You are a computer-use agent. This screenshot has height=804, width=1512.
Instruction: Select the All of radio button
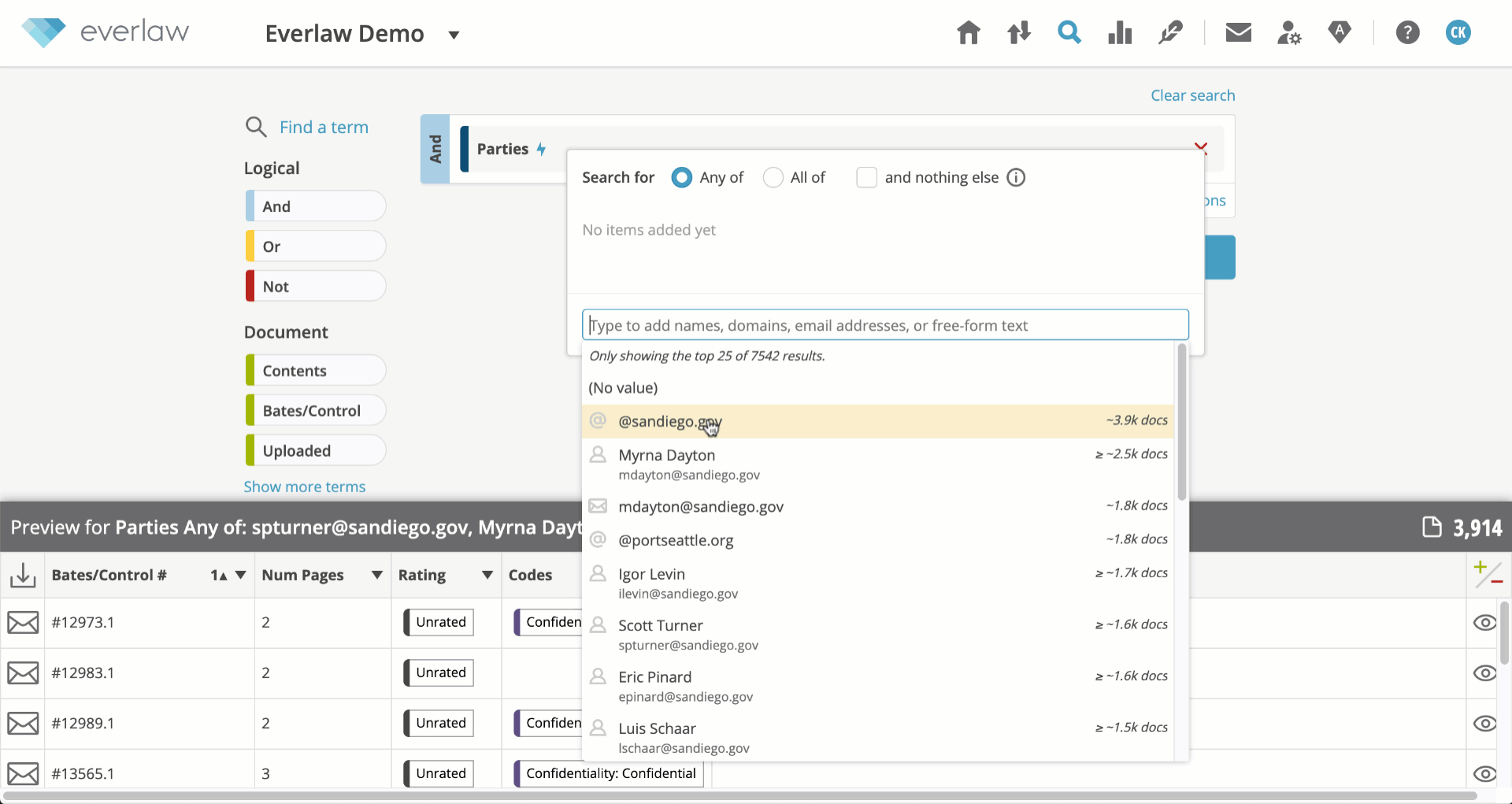pos(773,177)
